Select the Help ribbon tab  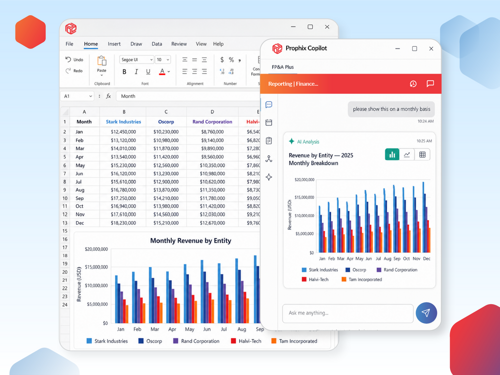tap(218, 44)
